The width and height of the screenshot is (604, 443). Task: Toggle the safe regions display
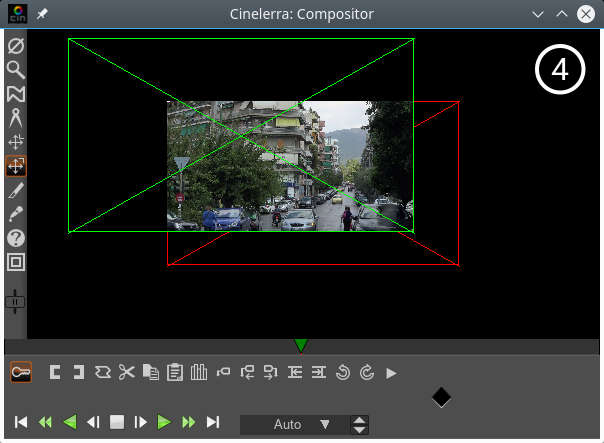16,262
